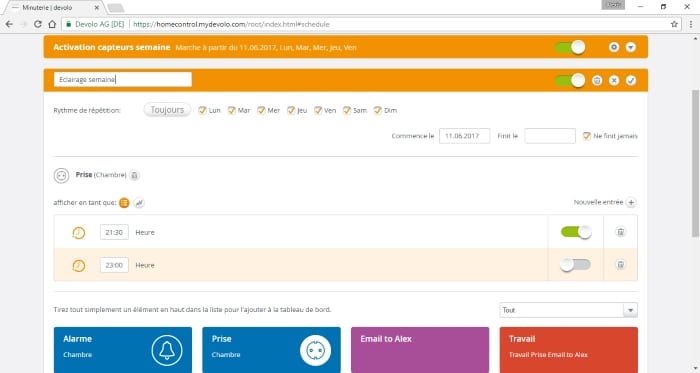The image size is (700, 373).
Task: Go back in browser history
Action: (x=9, y=24)
